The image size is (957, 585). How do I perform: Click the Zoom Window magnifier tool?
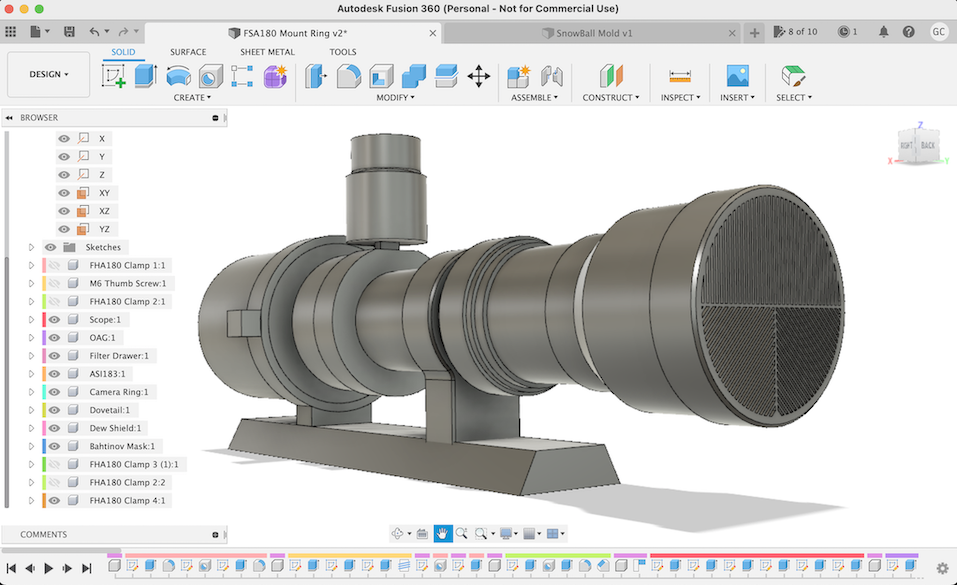[x=481, y=534]
